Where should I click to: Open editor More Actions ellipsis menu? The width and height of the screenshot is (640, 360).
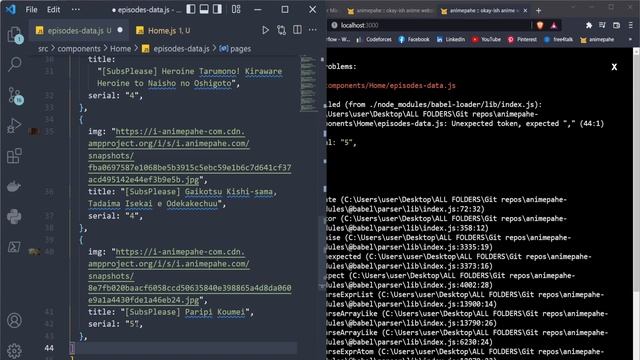tap(313, 30)
